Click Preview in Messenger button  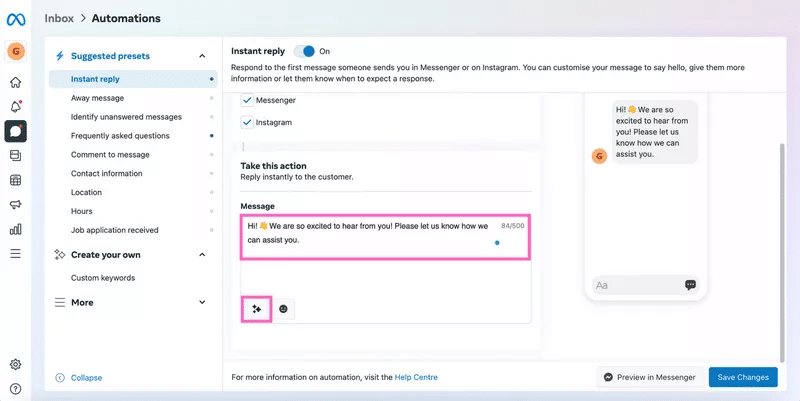point(650,377)
